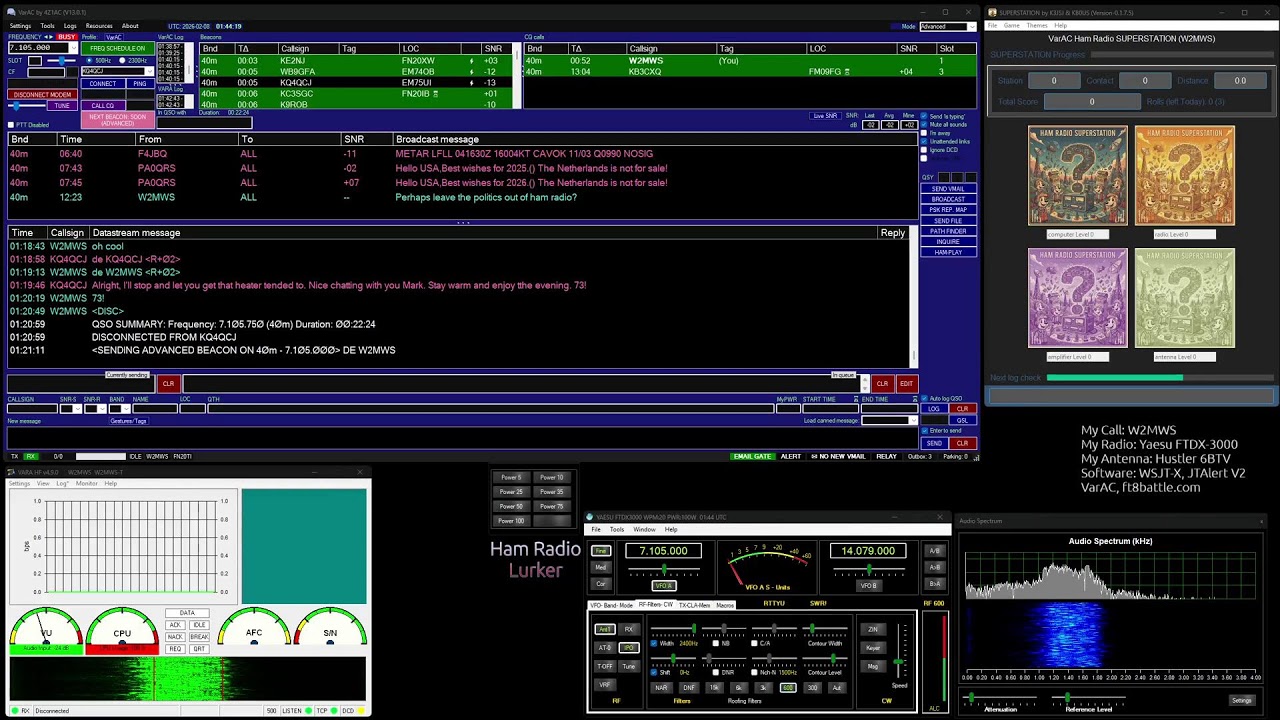Click the radio Level 0 card thumbnail
The image size is (1280, 720).
[x=1185, y=176]
